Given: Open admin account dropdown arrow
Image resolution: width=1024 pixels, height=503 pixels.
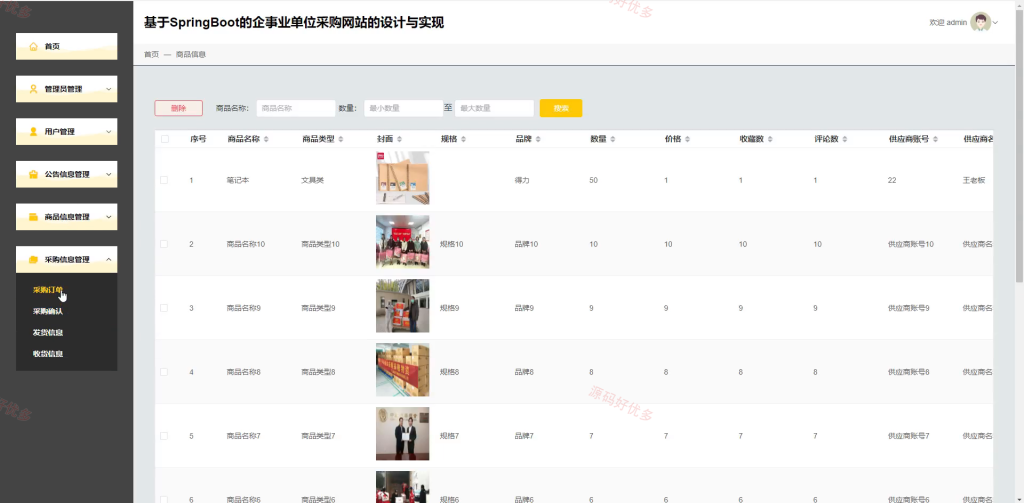Looking at the screenshot, I should (995, 23).
